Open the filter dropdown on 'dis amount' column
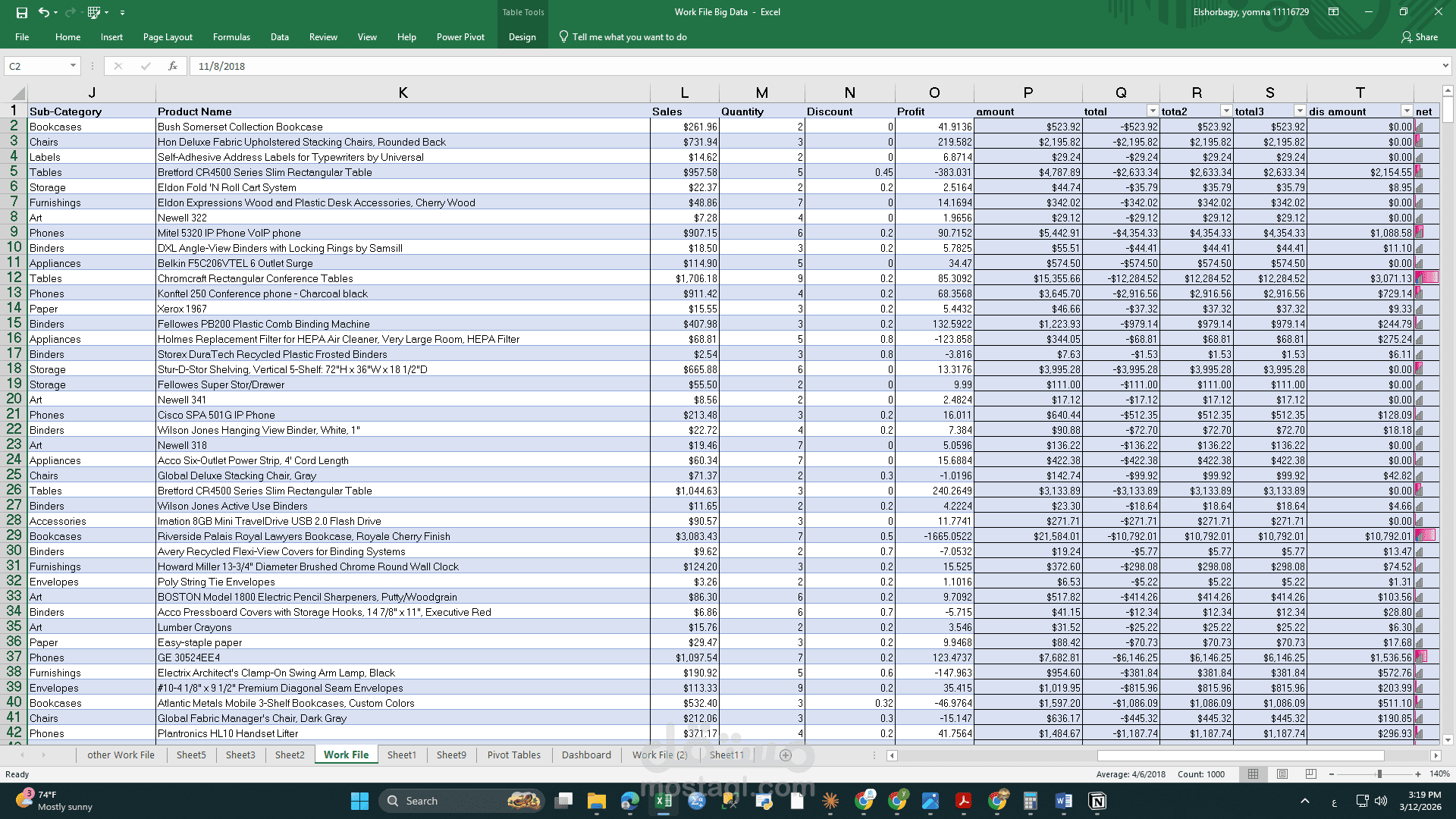This screenshot has width=1456, height=819. coord(1407,111)
